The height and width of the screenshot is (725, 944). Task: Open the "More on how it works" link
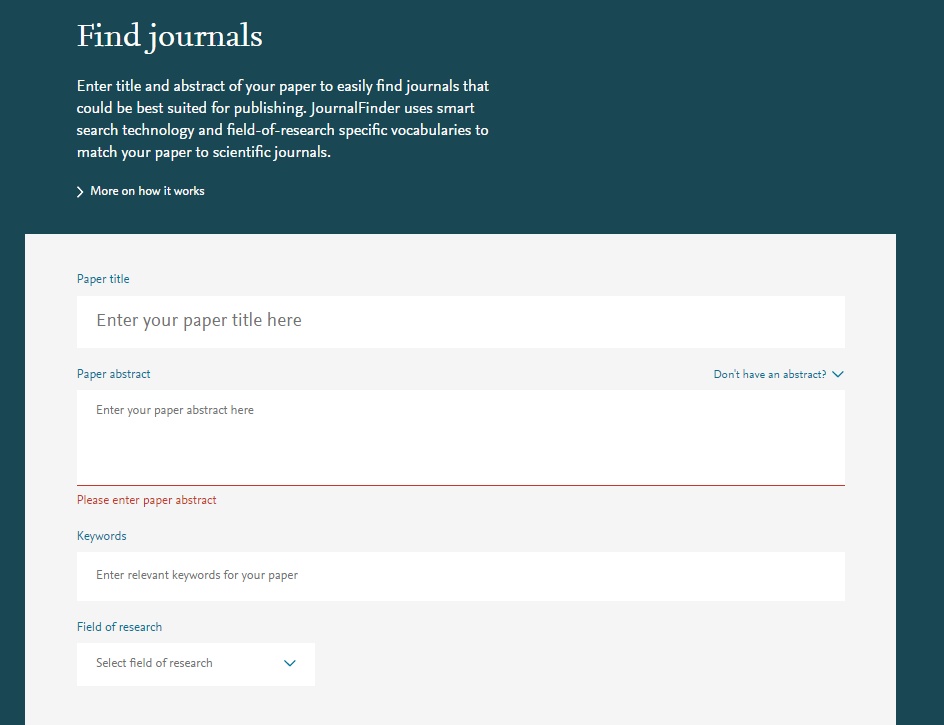click(x=147, y=191)
